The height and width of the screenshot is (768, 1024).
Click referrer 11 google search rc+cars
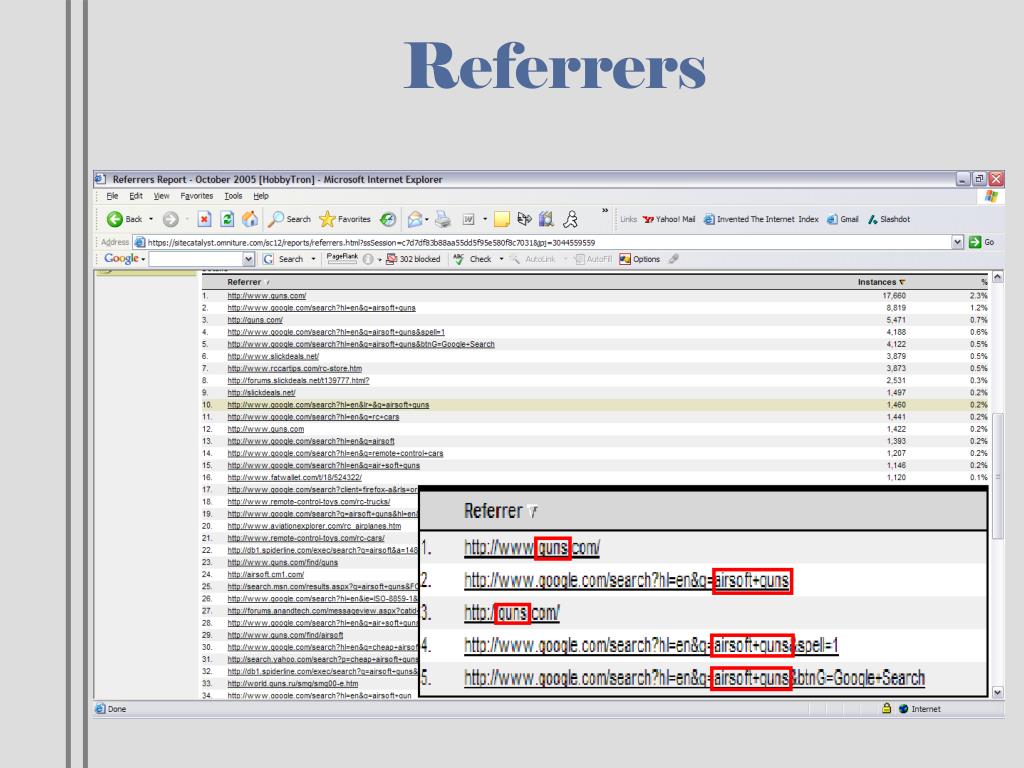click(313, 417)
